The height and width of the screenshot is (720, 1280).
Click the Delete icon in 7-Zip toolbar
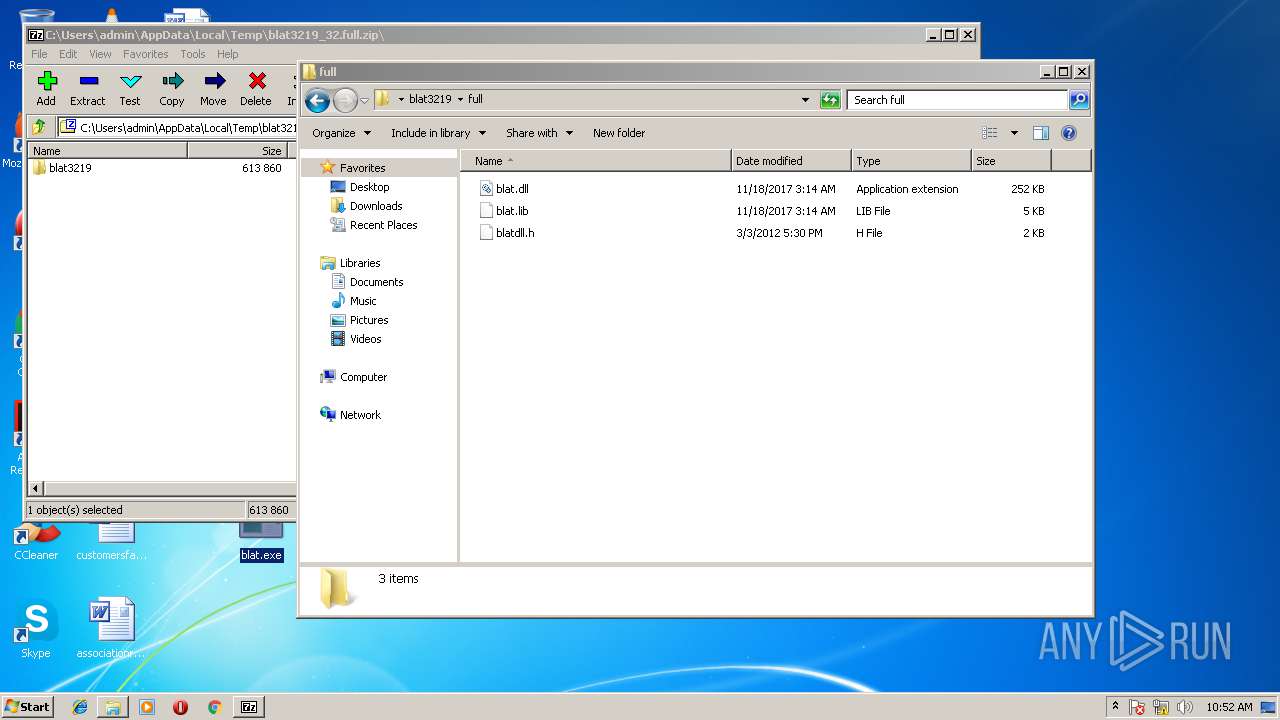(256, 89)
